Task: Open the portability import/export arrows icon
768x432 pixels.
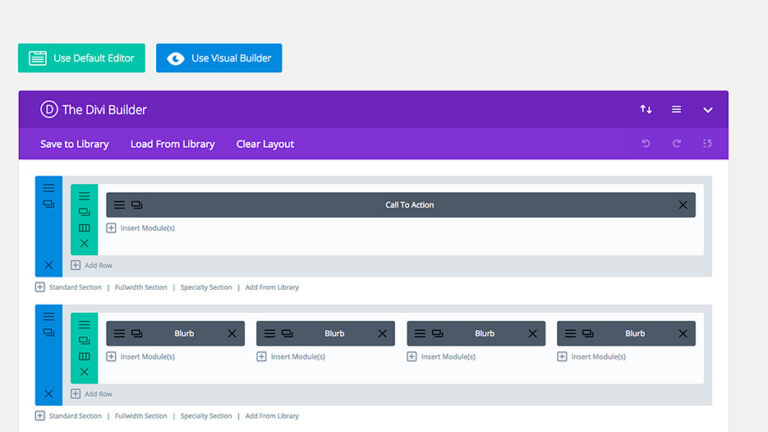Action: click(x=646, y=109)
